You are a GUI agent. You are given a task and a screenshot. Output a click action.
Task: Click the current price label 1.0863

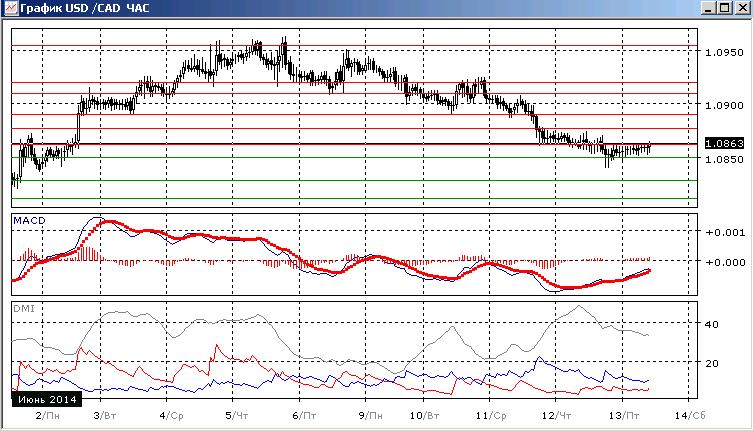pos(724,143)
